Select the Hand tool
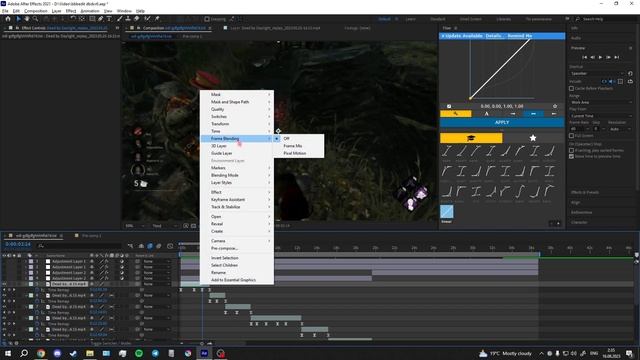 click(27, 19)
